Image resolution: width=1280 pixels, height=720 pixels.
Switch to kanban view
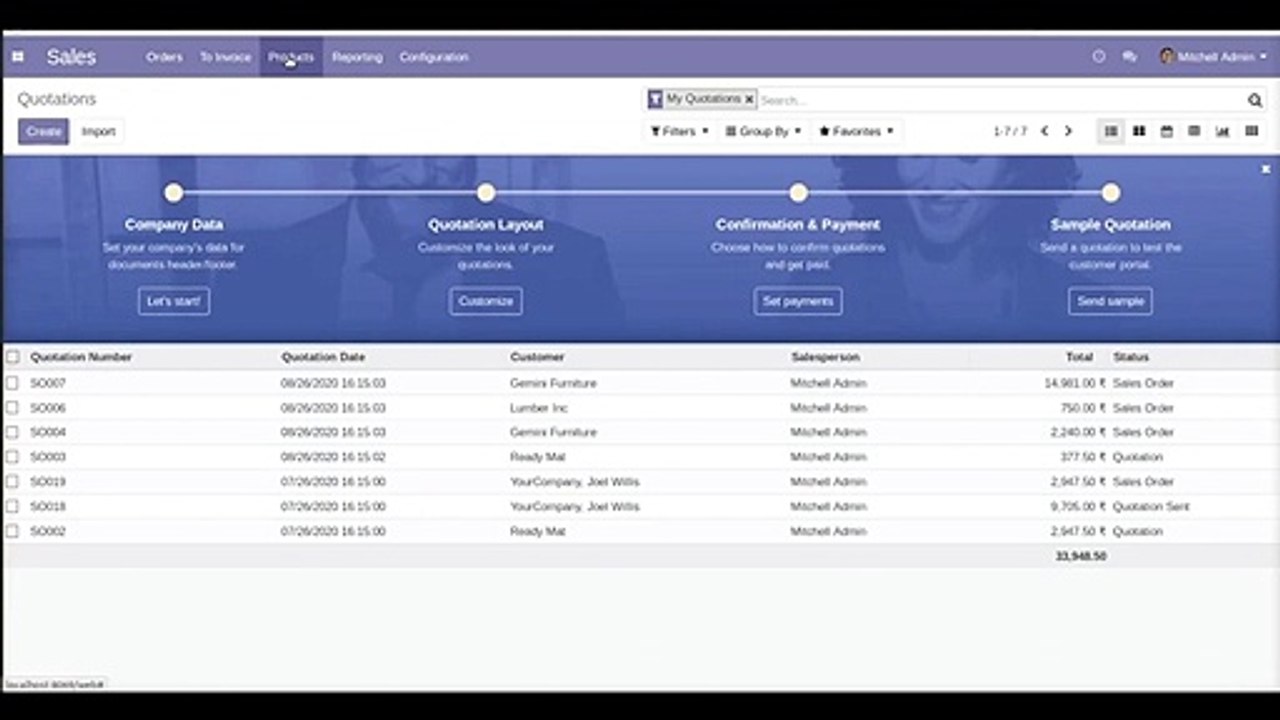point(1139,131)
